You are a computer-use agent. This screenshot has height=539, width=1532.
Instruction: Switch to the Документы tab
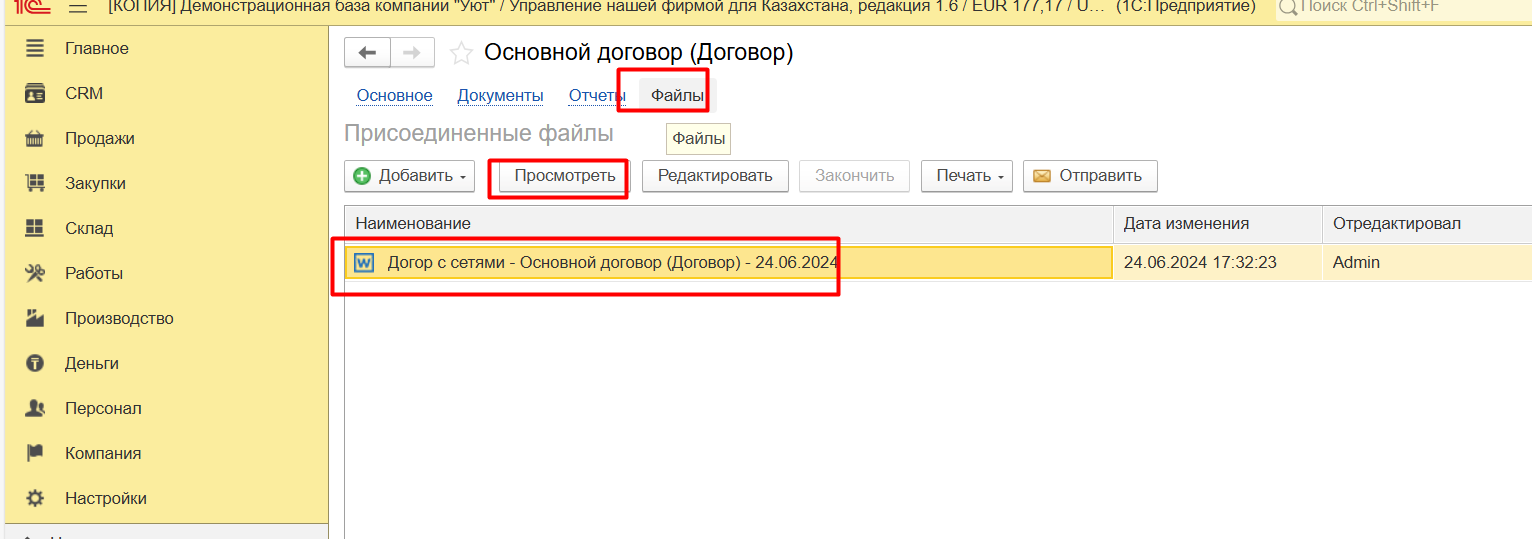tap(500, 96)
